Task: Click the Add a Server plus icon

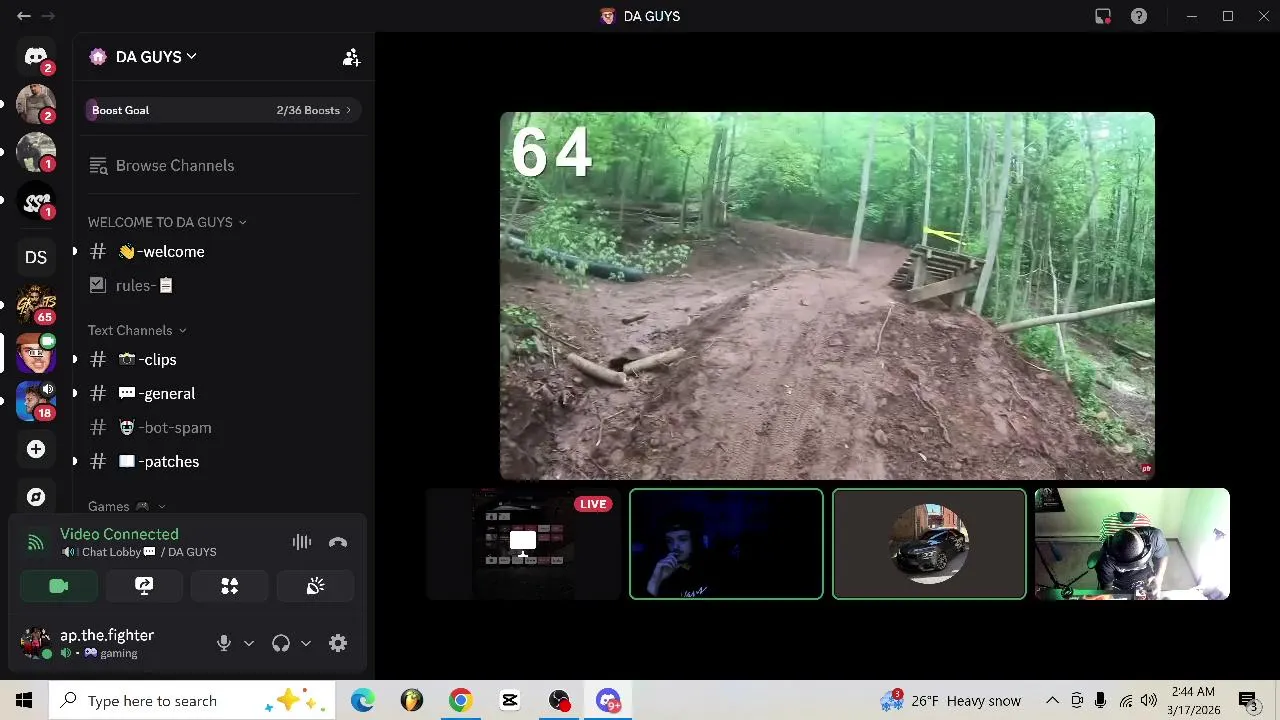Action: pos(36,449)
